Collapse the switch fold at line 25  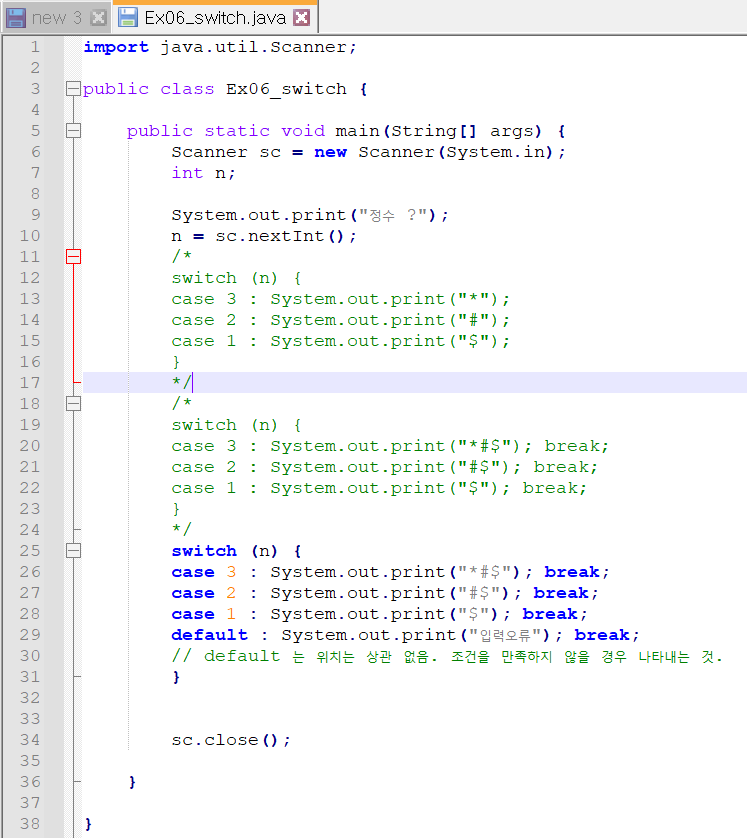click(x=73, y=550)
